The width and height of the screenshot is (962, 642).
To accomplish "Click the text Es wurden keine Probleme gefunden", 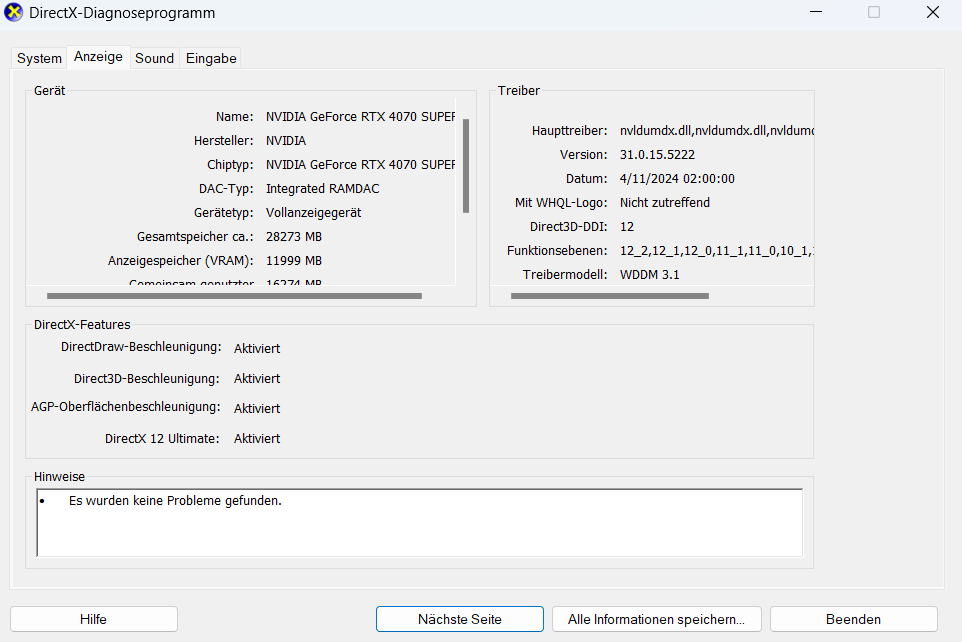I will (175, 501).
